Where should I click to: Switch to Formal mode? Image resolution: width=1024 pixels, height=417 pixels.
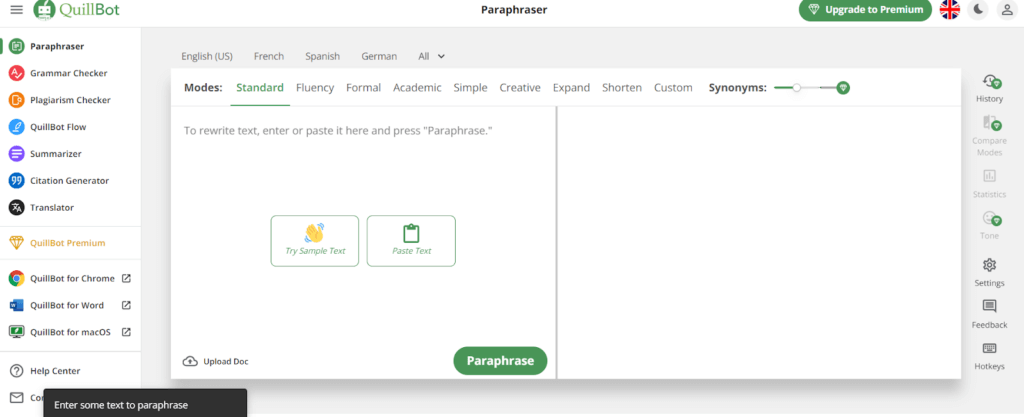tap(364, 87)
